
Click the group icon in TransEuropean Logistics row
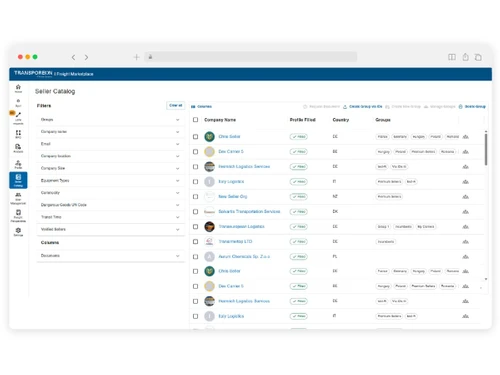pos(466,227)
